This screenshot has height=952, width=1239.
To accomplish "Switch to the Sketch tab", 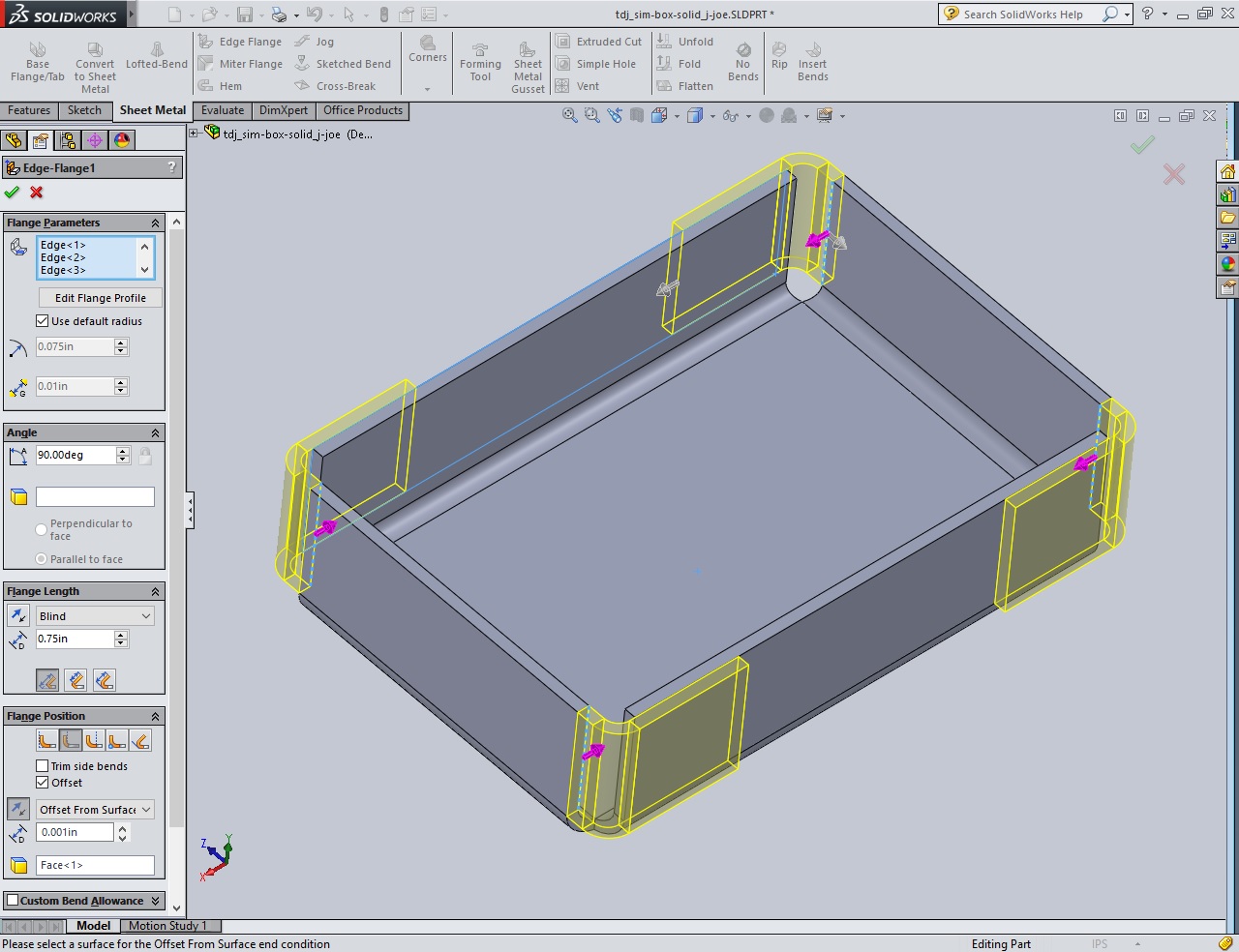I will click(x=84, y=110).
